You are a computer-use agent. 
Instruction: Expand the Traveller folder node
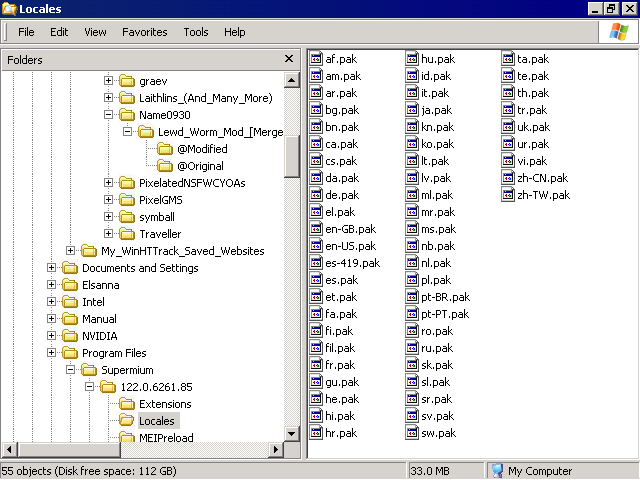coord(108,234)
